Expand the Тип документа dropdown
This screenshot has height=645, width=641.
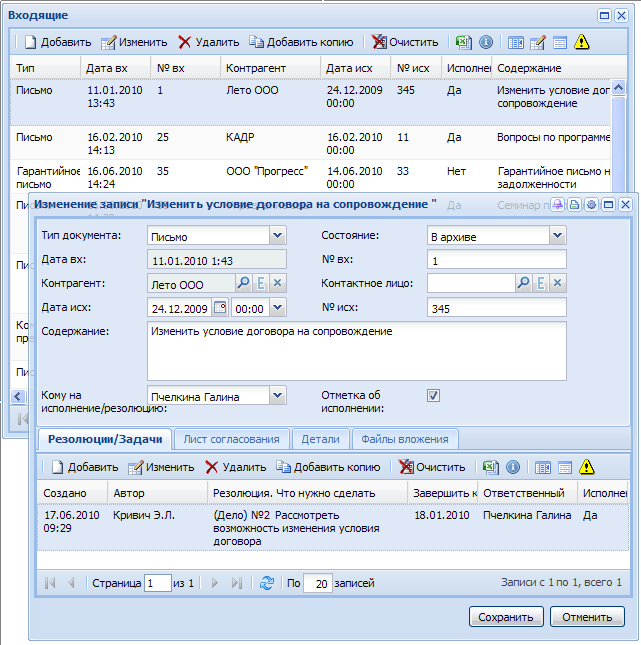(277, 236)
